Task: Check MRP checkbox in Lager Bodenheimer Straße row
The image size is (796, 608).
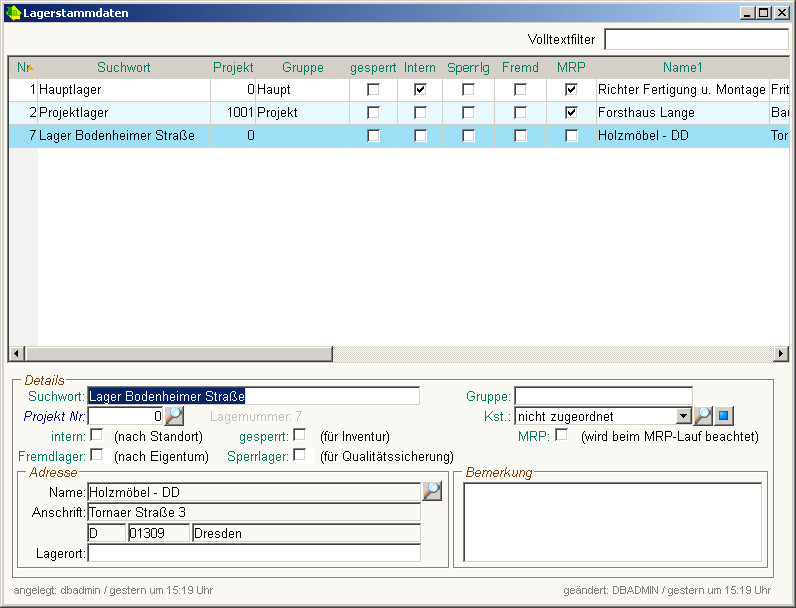Action: pyautogui.click(x=571, y=136)
